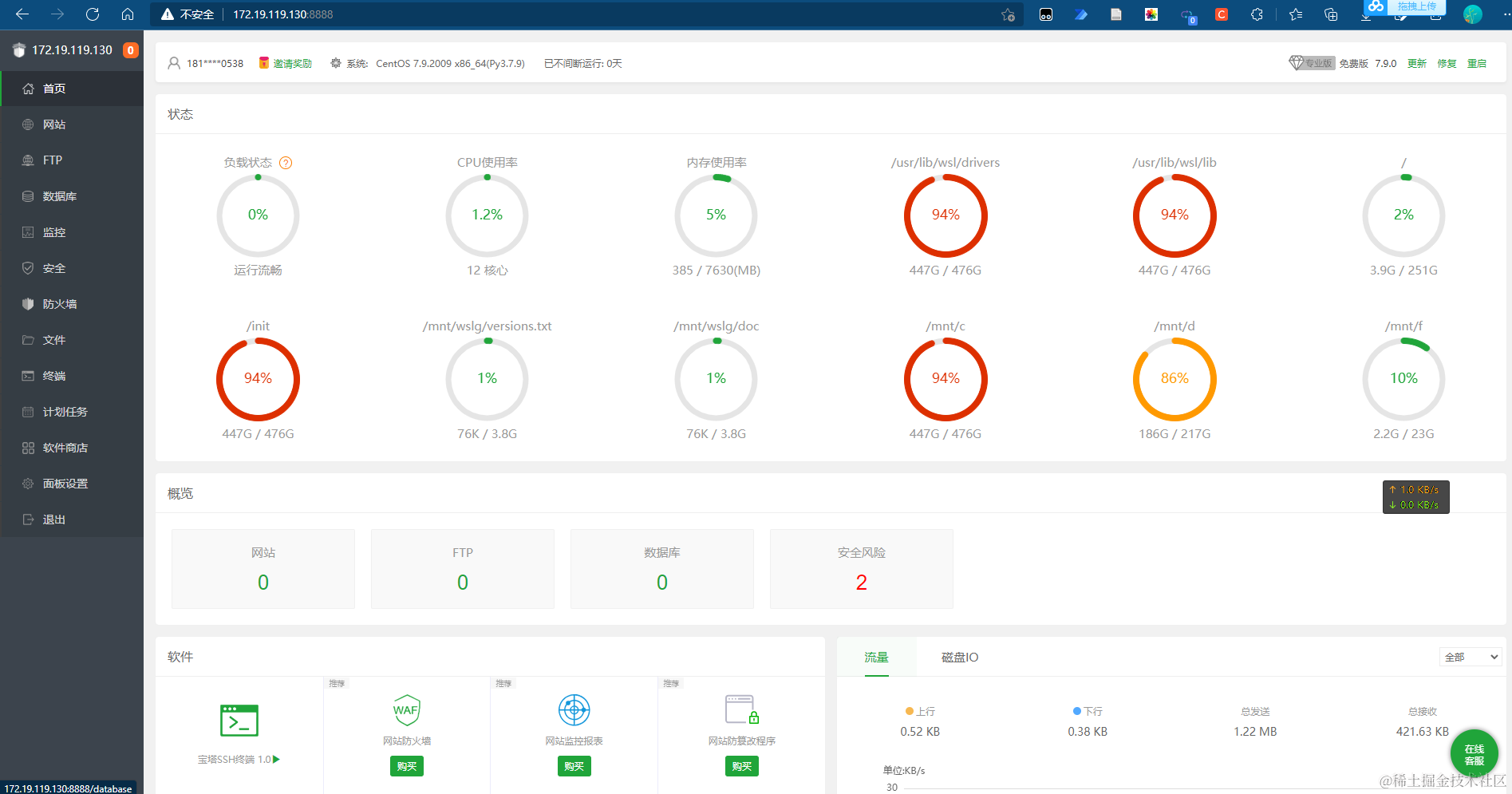Click the orange notification badge beside server IP
Image resolution: width=1512 pixels, height=794 pixels.
tap(130, 50)
